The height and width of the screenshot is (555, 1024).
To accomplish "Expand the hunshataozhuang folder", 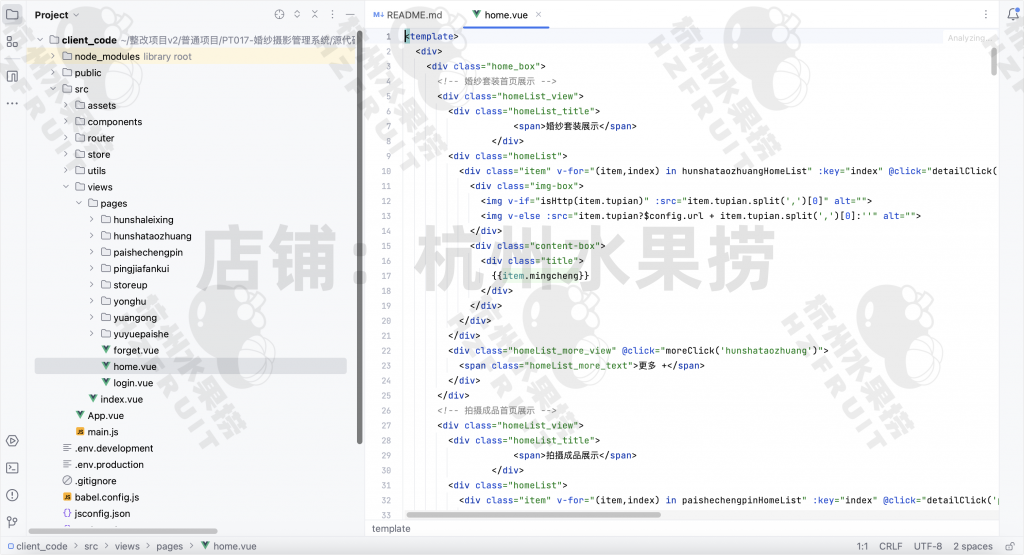I will [91, 236].
